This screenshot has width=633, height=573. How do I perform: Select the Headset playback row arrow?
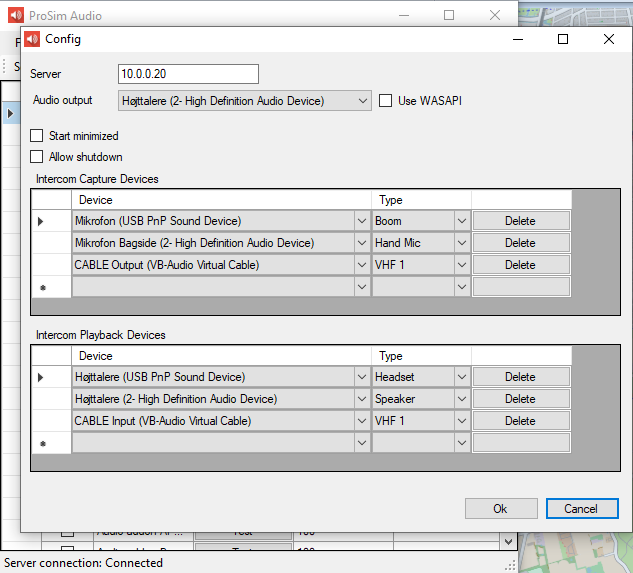41,377
